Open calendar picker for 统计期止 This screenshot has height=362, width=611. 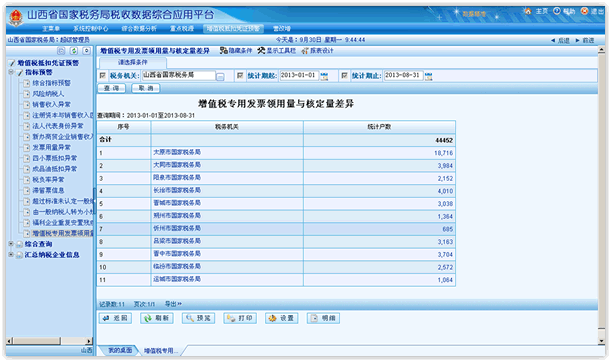[x=429, y=76]
